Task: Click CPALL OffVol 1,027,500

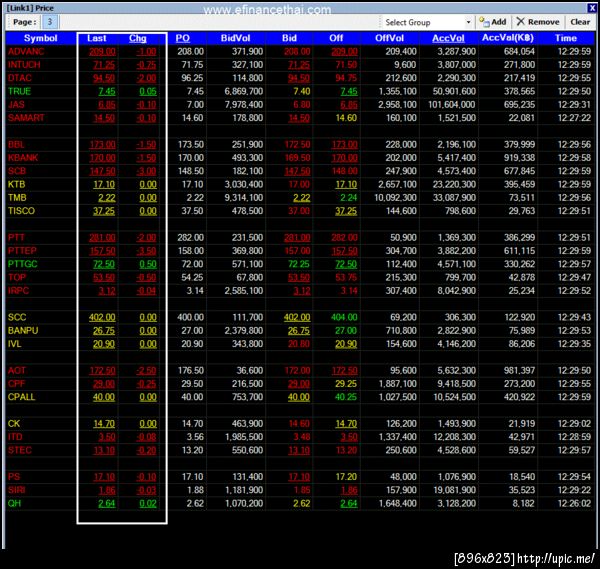Action: [x=398, y=397]
